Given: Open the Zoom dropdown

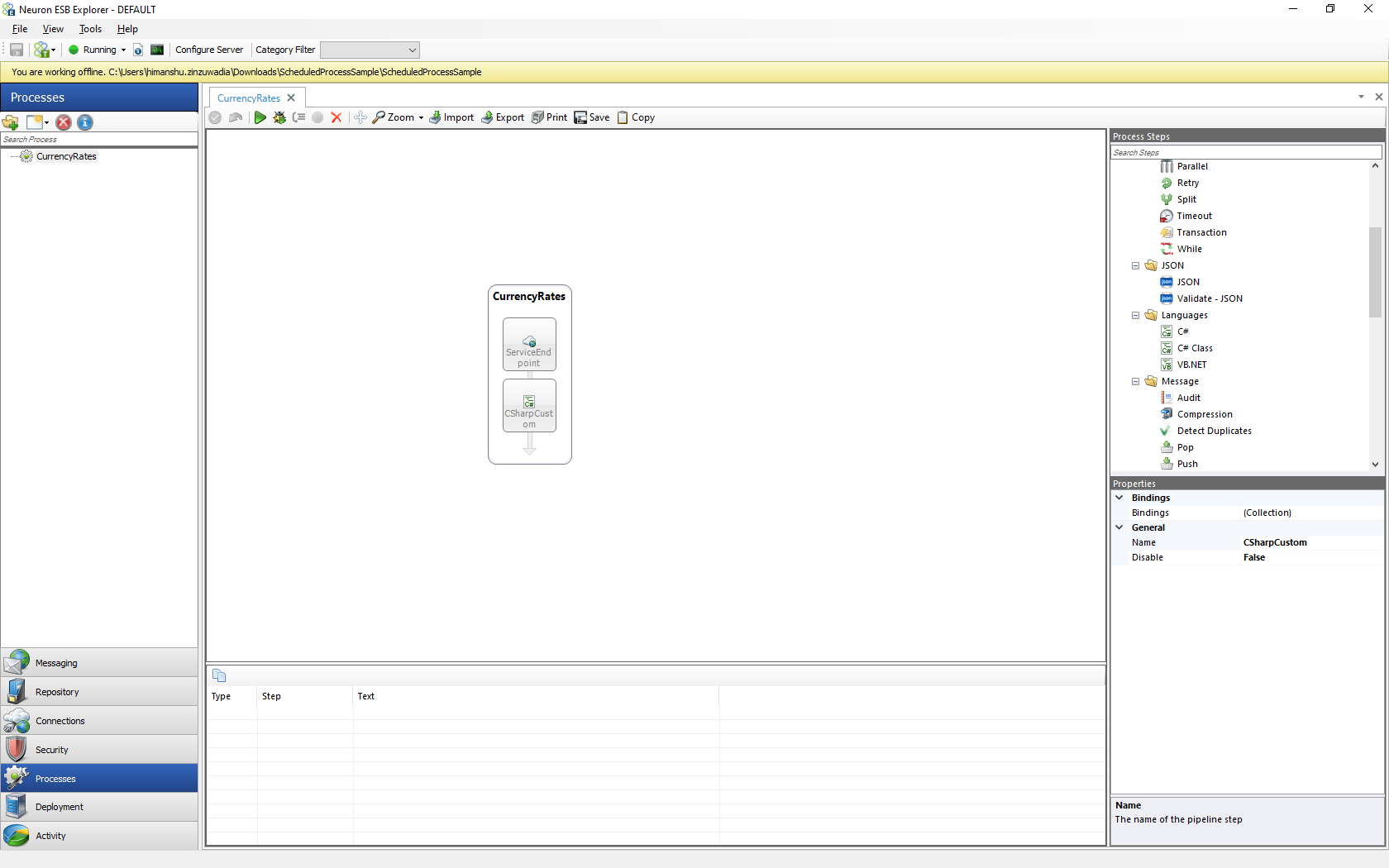Looking at the screenshot, I should click(398, 117).
